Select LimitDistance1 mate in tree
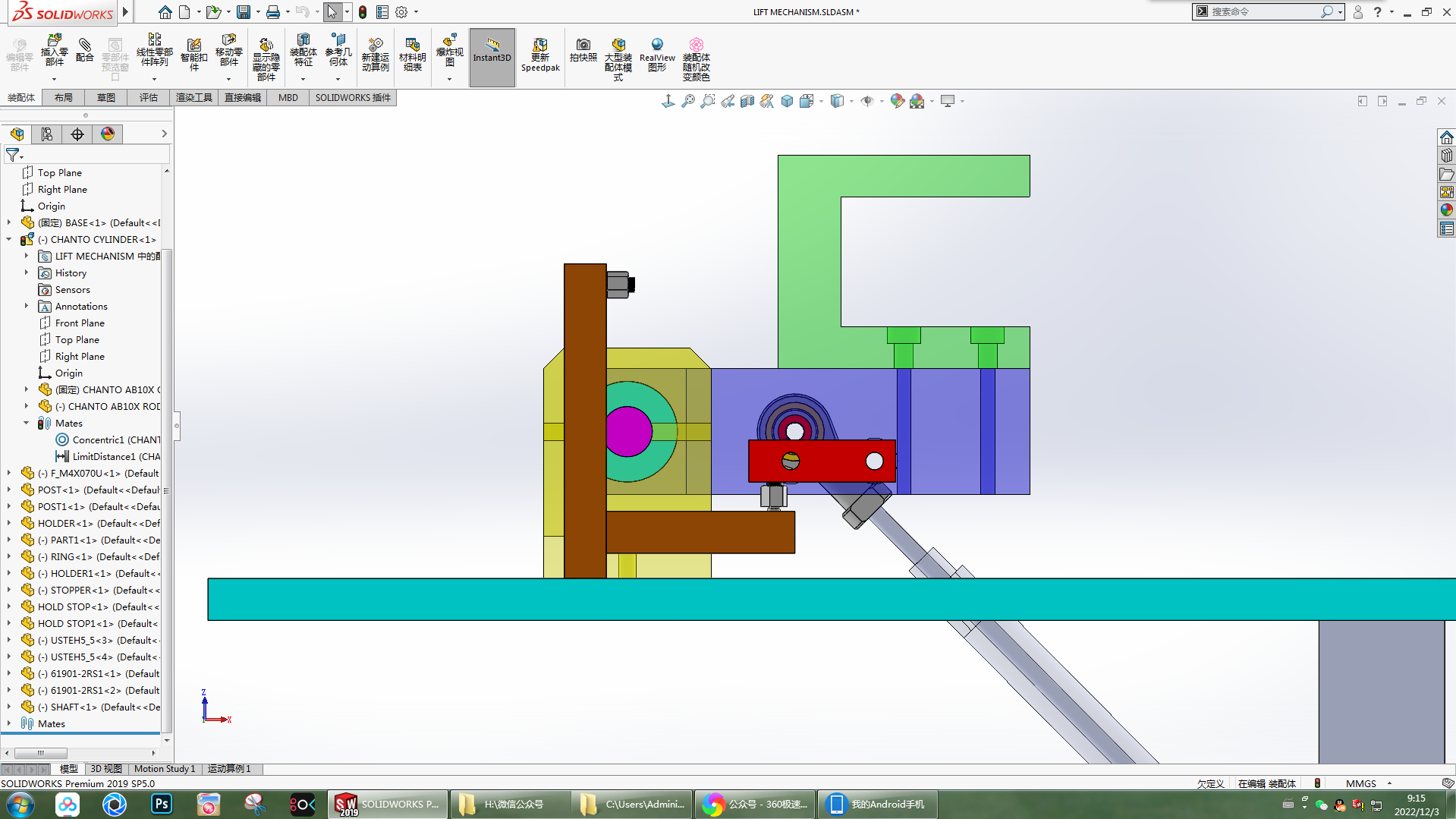 pyautogui.click(x=107, y=456)
